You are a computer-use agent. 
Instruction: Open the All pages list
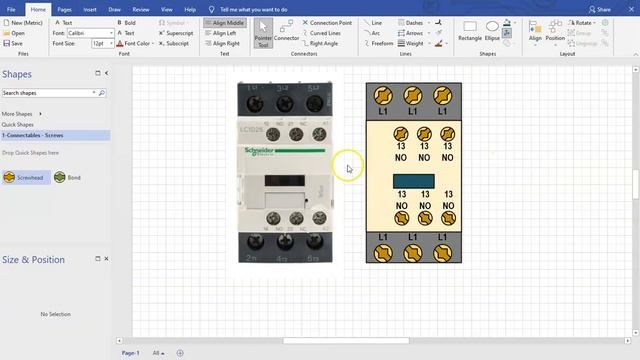tap(158, 353)
